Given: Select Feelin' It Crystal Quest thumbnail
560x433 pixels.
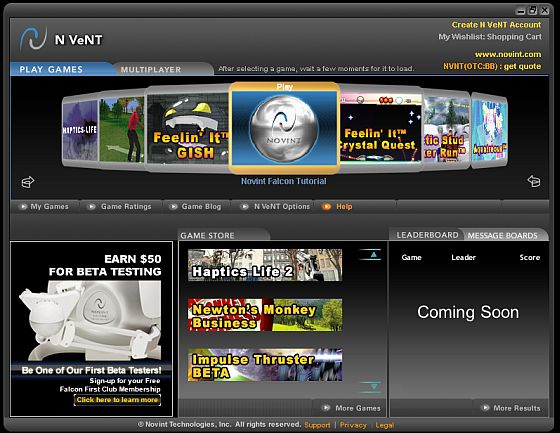Looking at the screenshot, I should 381,128.
